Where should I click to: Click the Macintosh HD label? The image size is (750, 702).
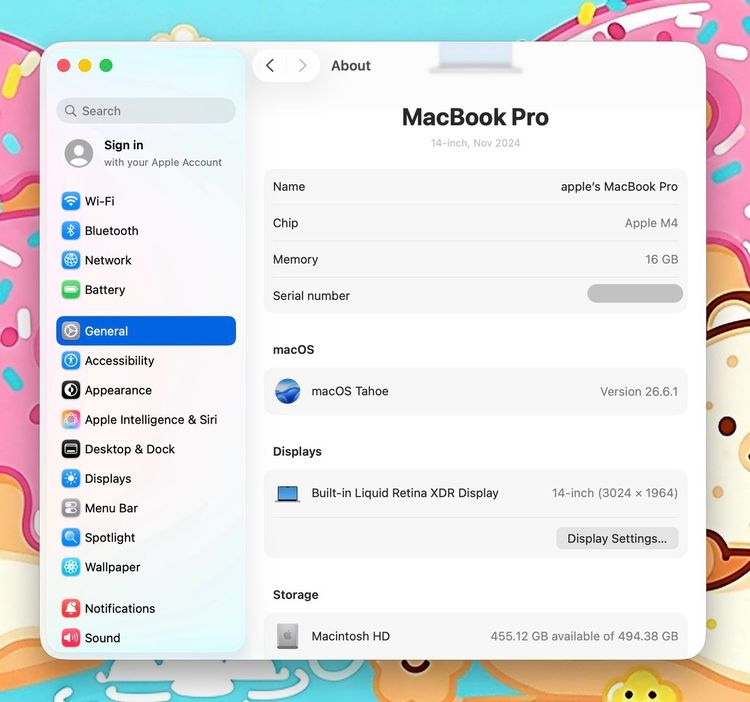351,636
